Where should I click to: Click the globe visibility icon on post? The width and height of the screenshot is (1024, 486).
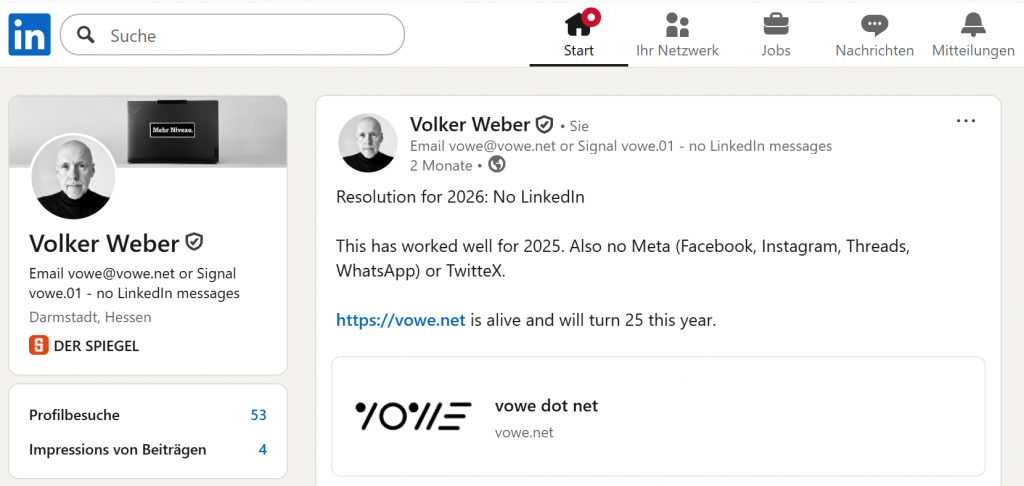[x=496, y=165]
